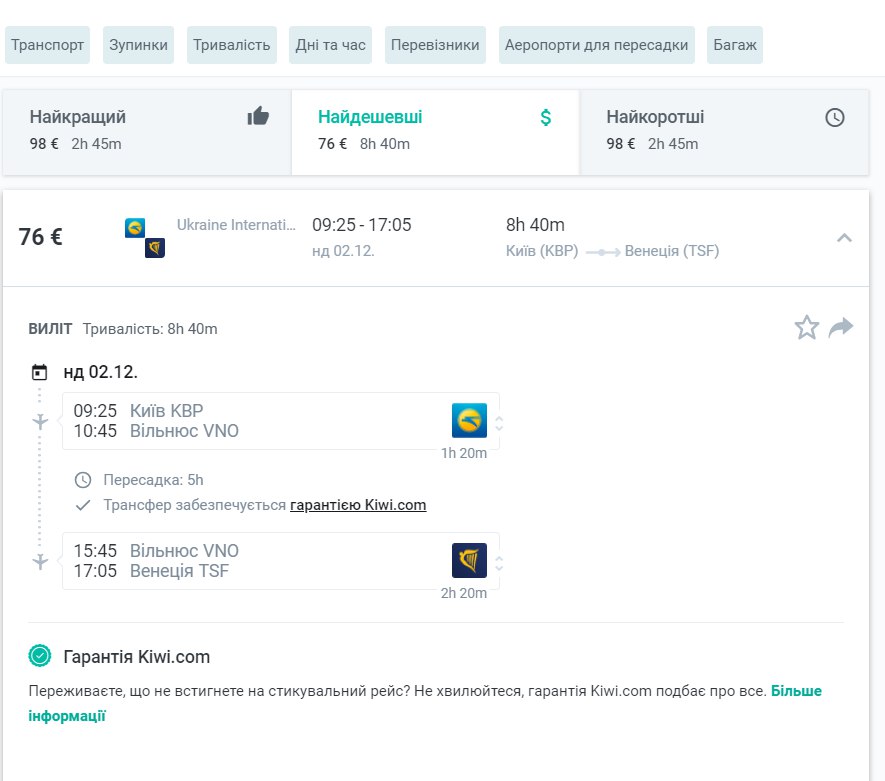Screen dimensions: 885x781
Task: Click the Гарантія Kiwi.com heading
Action: coord(137,656)
